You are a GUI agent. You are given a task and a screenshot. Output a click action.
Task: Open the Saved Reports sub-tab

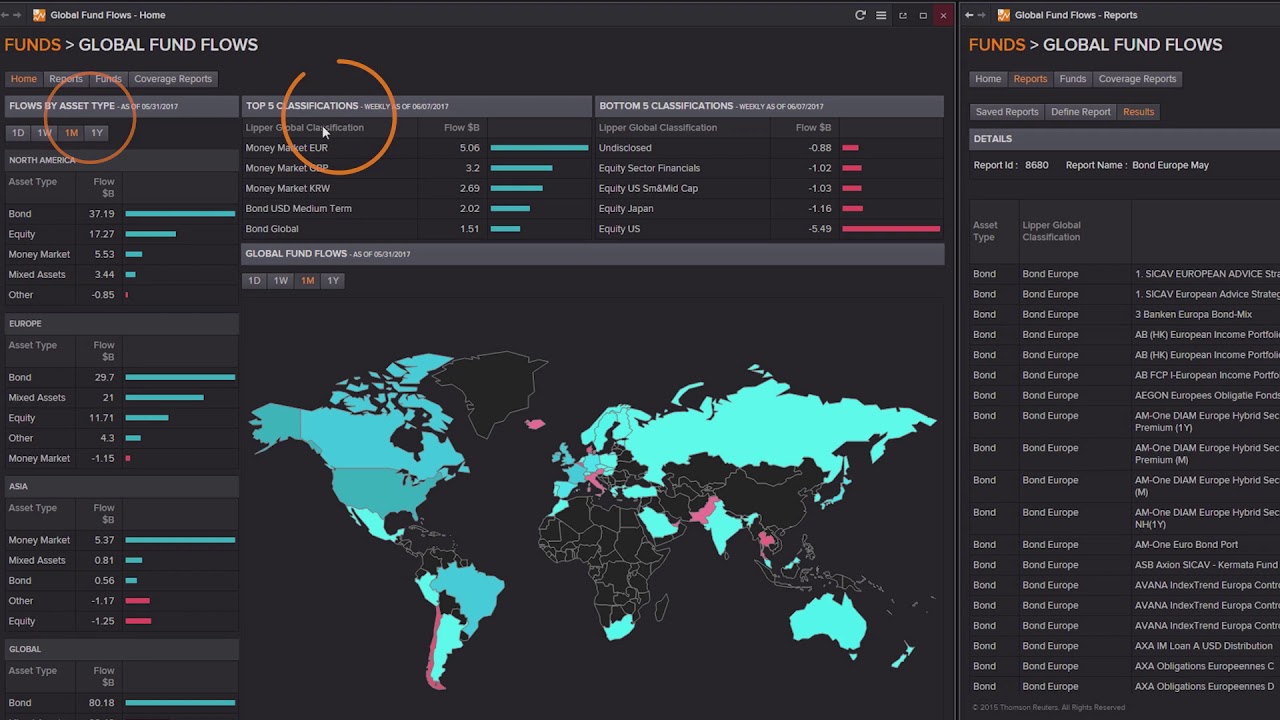[1007, 112]
